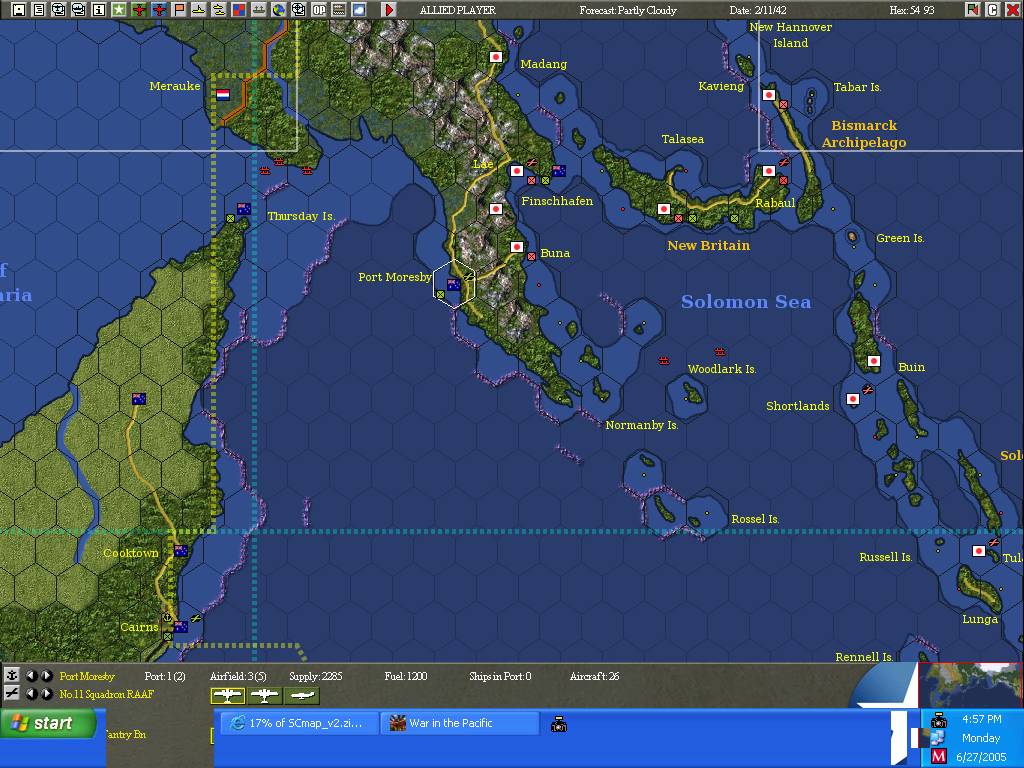
Task: Select the Australian flag at Thursday Is.
Action: [x=244, y=209]
